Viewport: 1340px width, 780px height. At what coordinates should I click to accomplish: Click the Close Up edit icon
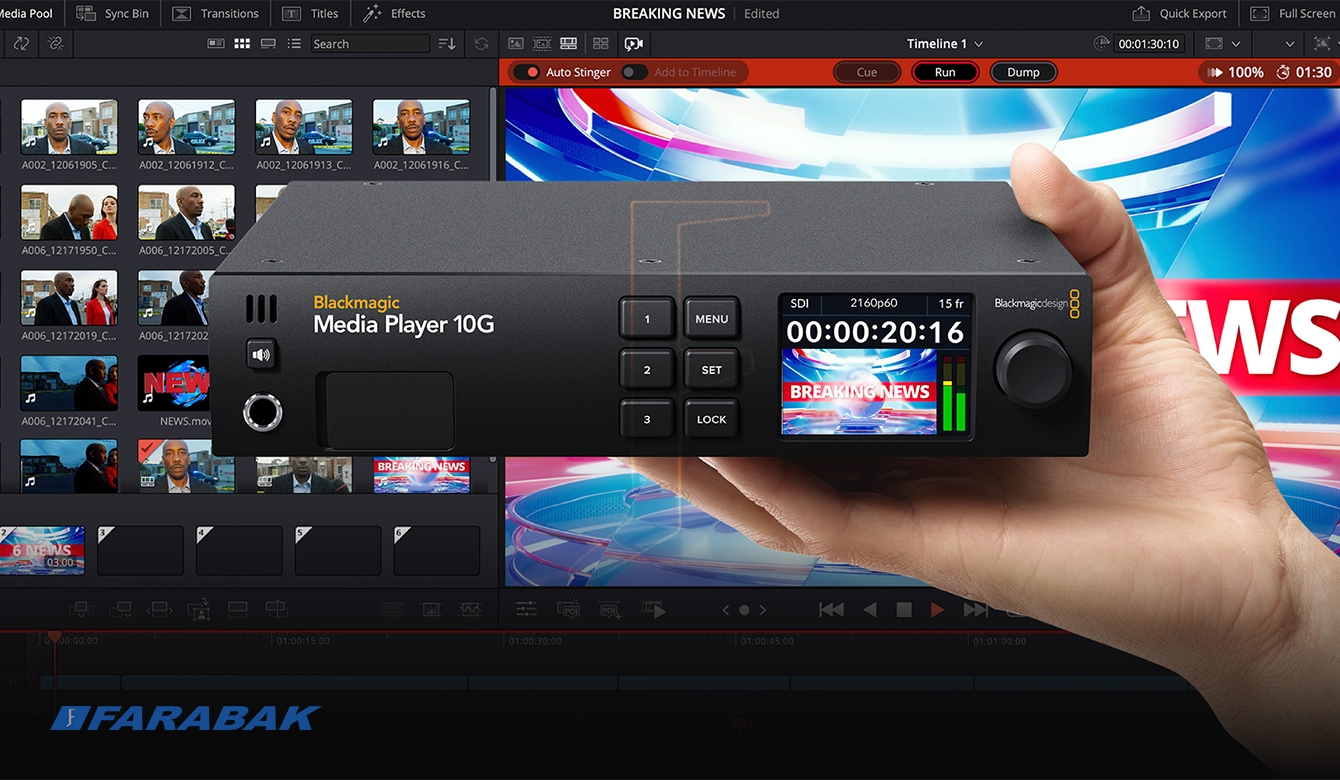(x=198, y=607)
